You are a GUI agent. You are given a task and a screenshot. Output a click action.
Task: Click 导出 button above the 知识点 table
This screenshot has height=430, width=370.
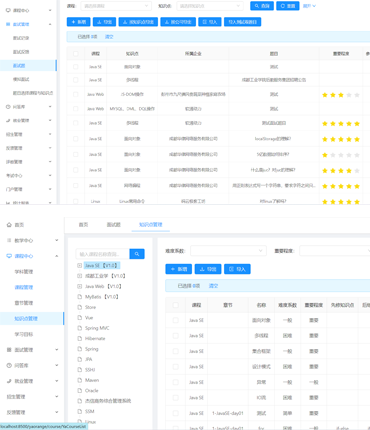[x=208, y=269]
